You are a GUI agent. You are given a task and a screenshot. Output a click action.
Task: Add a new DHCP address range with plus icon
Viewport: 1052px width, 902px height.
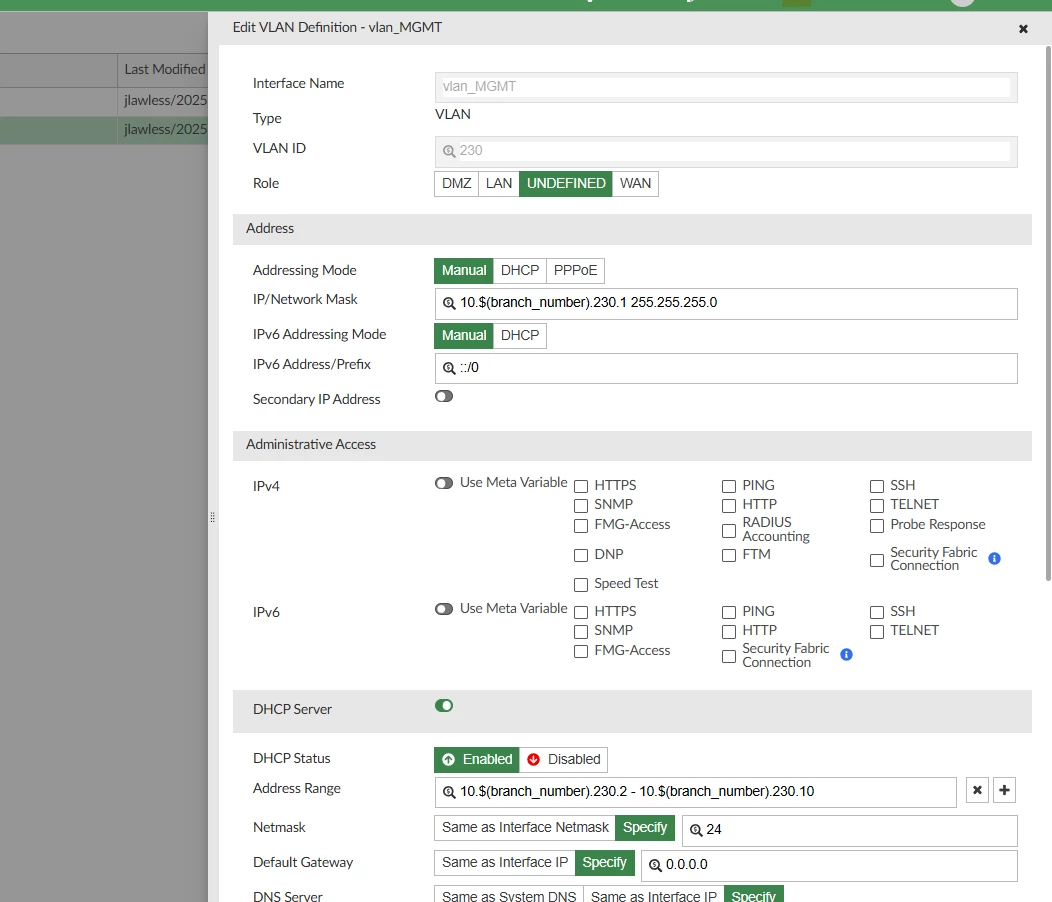[x=1004, y=790]
